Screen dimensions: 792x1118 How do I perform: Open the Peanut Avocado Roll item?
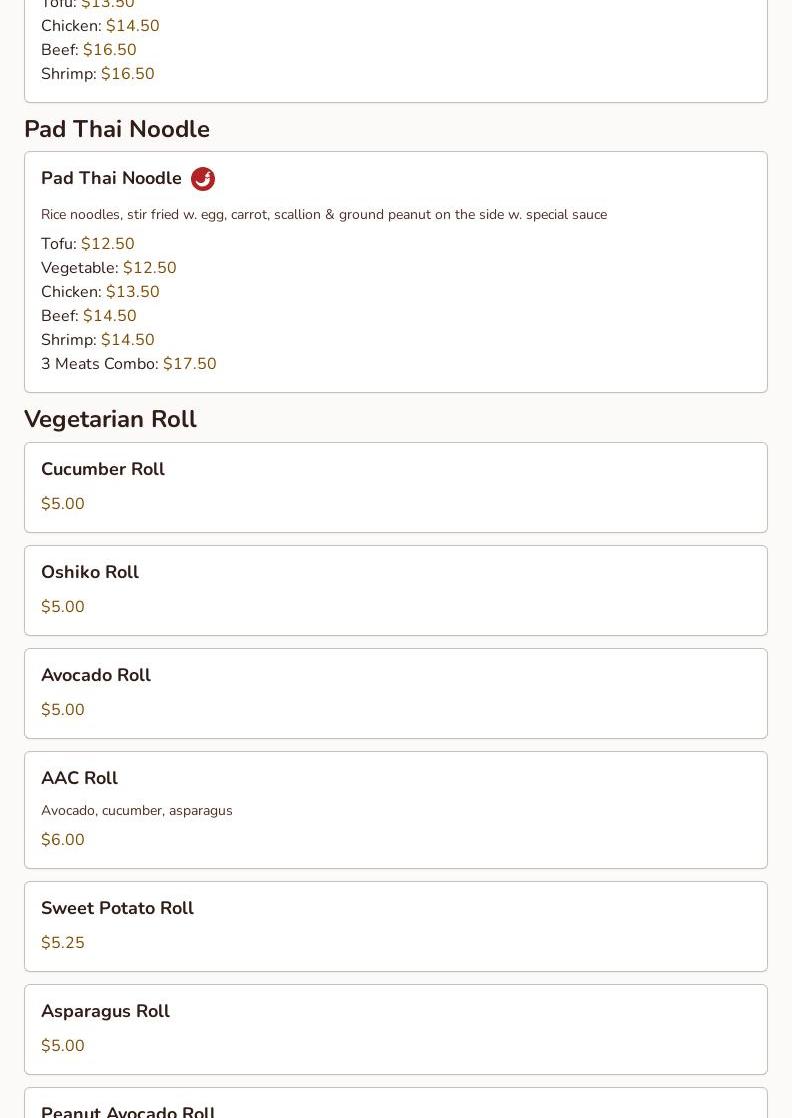[396, 1103]
